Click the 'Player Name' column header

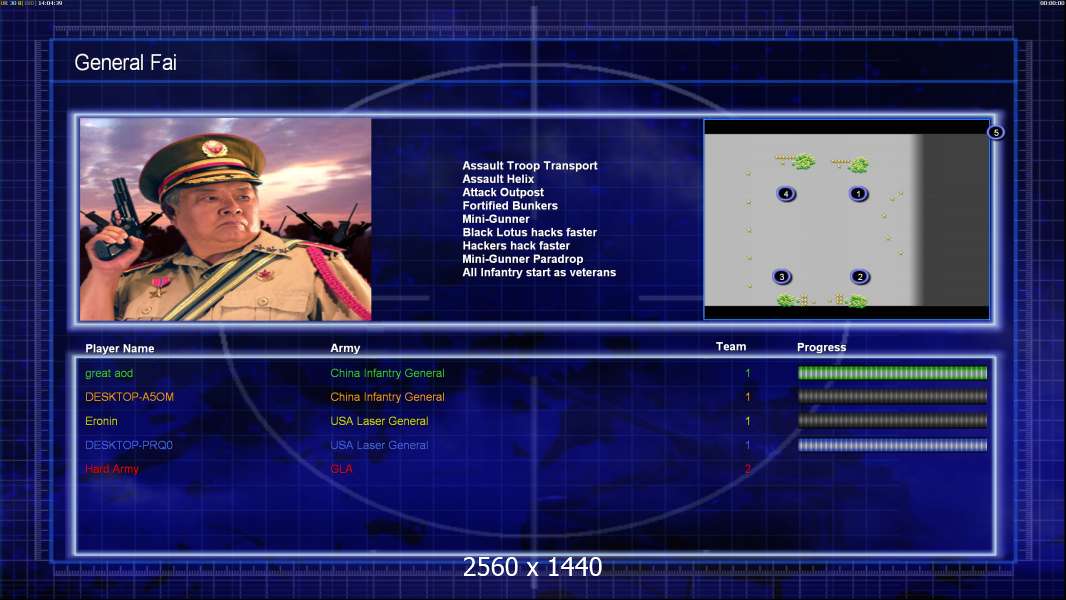click(x=120, y=349)
